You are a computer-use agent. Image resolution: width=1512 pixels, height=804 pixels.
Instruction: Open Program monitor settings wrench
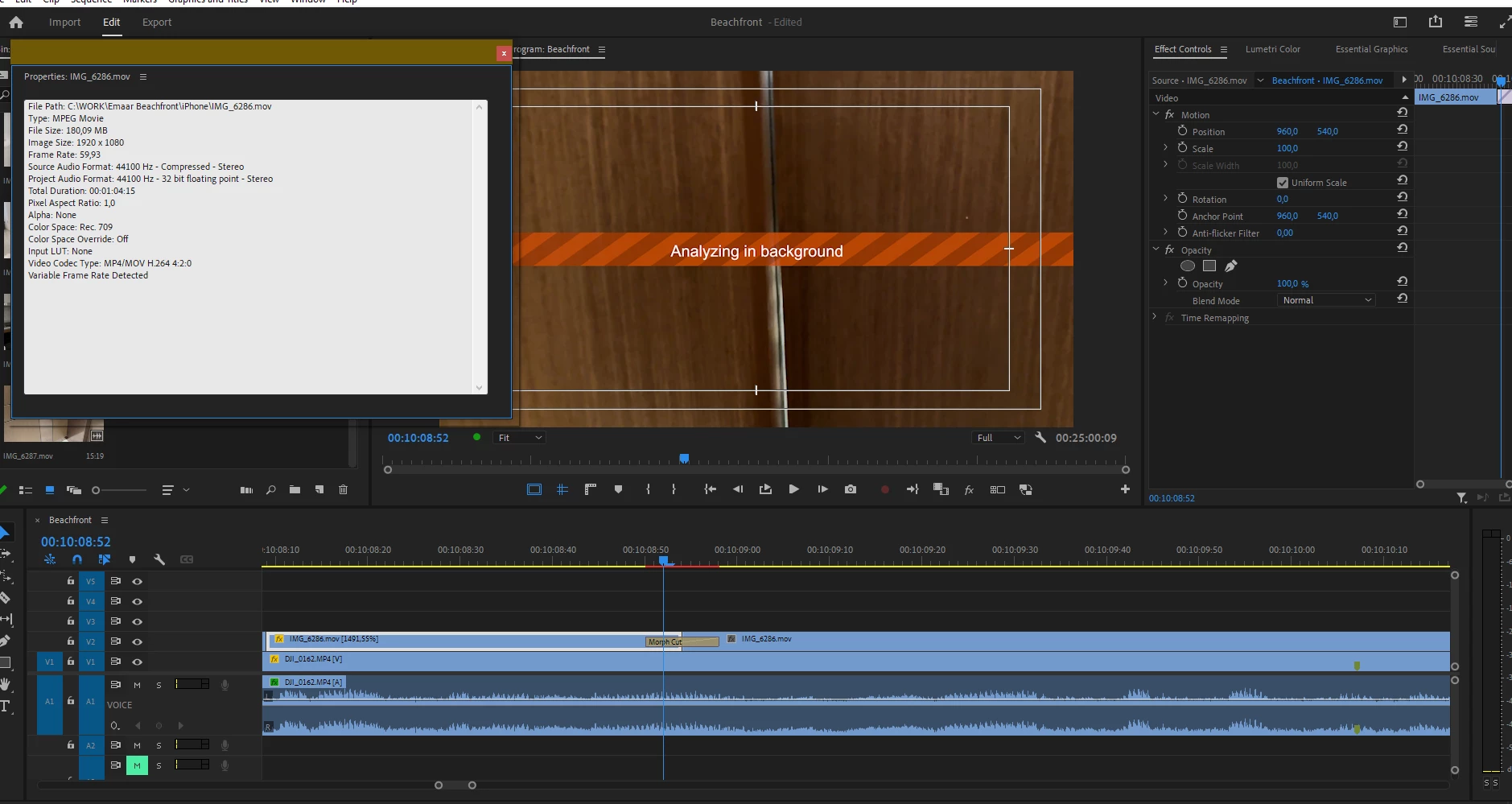1040,438
